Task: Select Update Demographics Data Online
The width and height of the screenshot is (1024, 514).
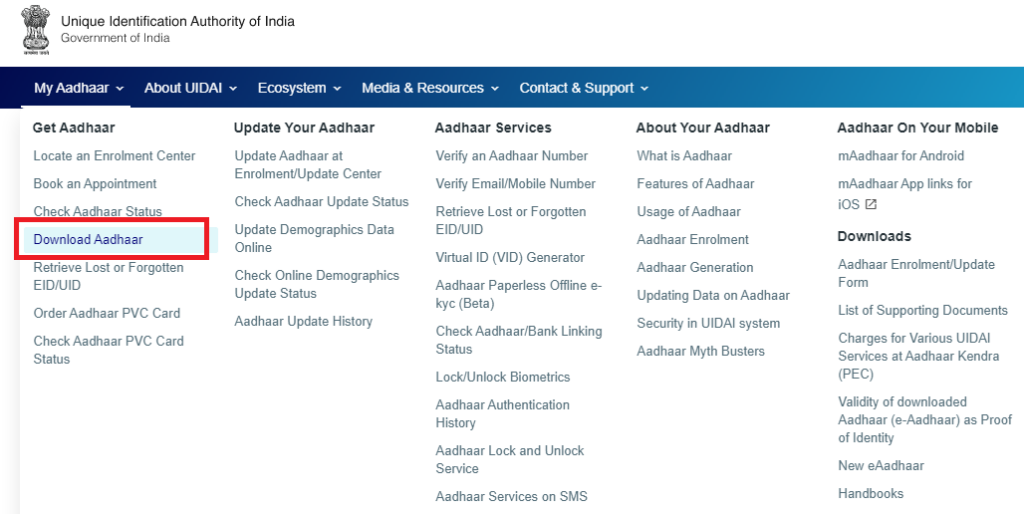Action: tap(314, 238)
